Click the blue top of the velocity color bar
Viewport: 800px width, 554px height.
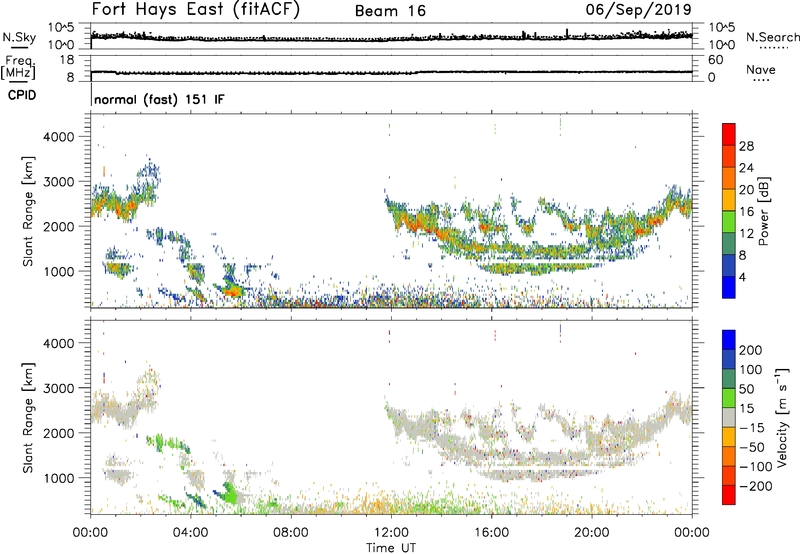[729, 340]
